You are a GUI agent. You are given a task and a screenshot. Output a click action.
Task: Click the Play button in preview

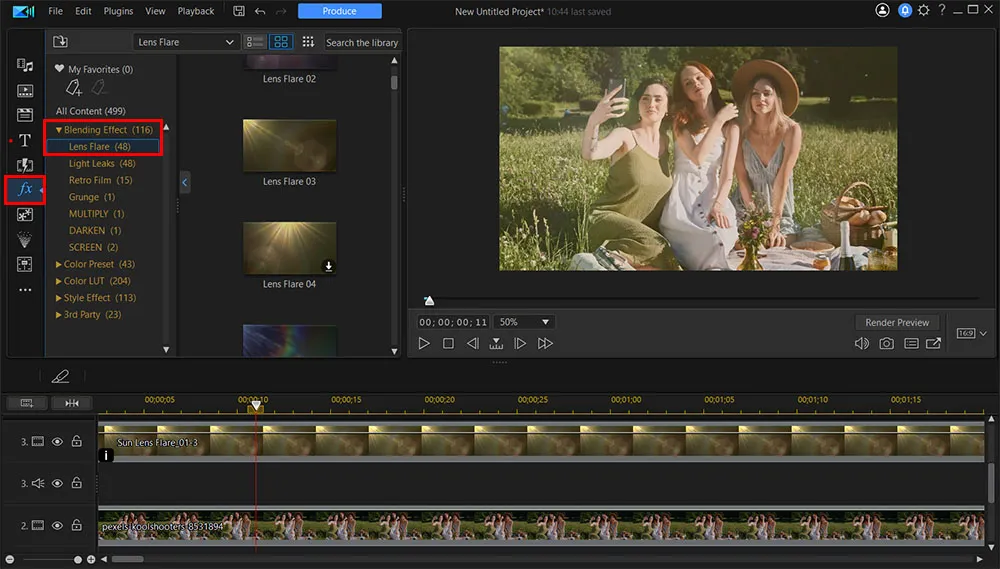[424, 343]
